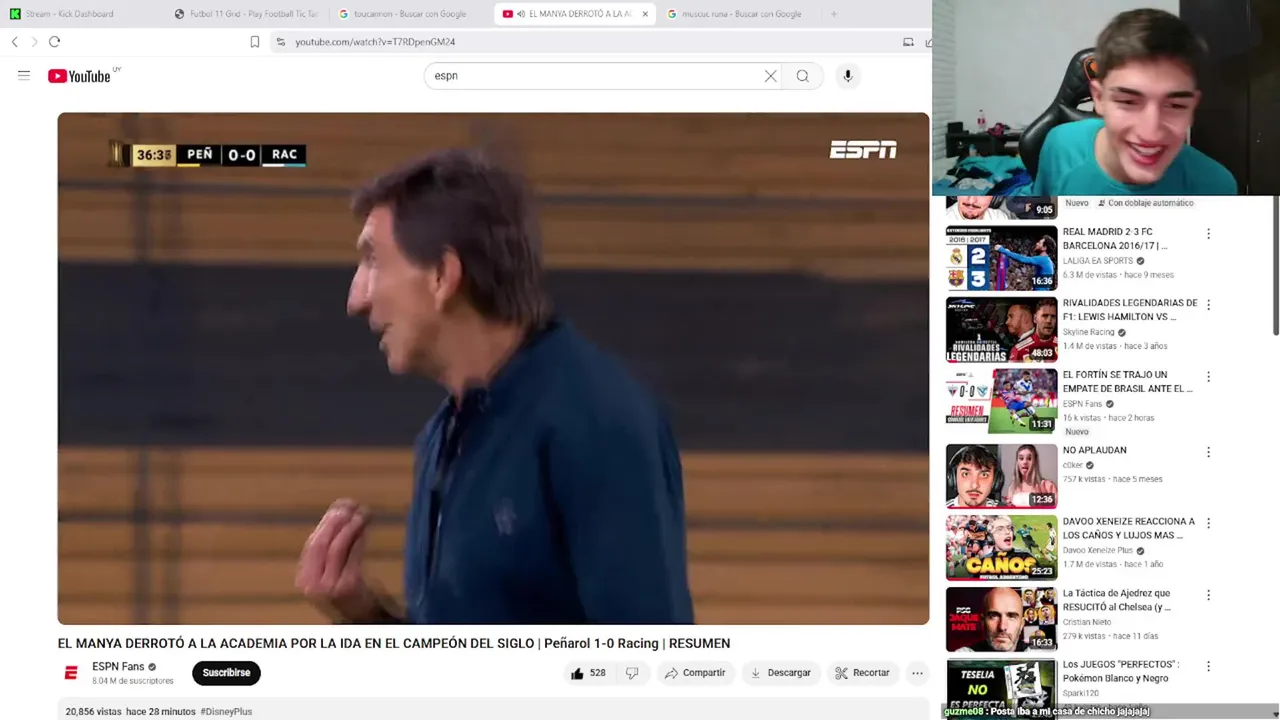
Task: Click the Descargar download button
Action: [780, 673]
